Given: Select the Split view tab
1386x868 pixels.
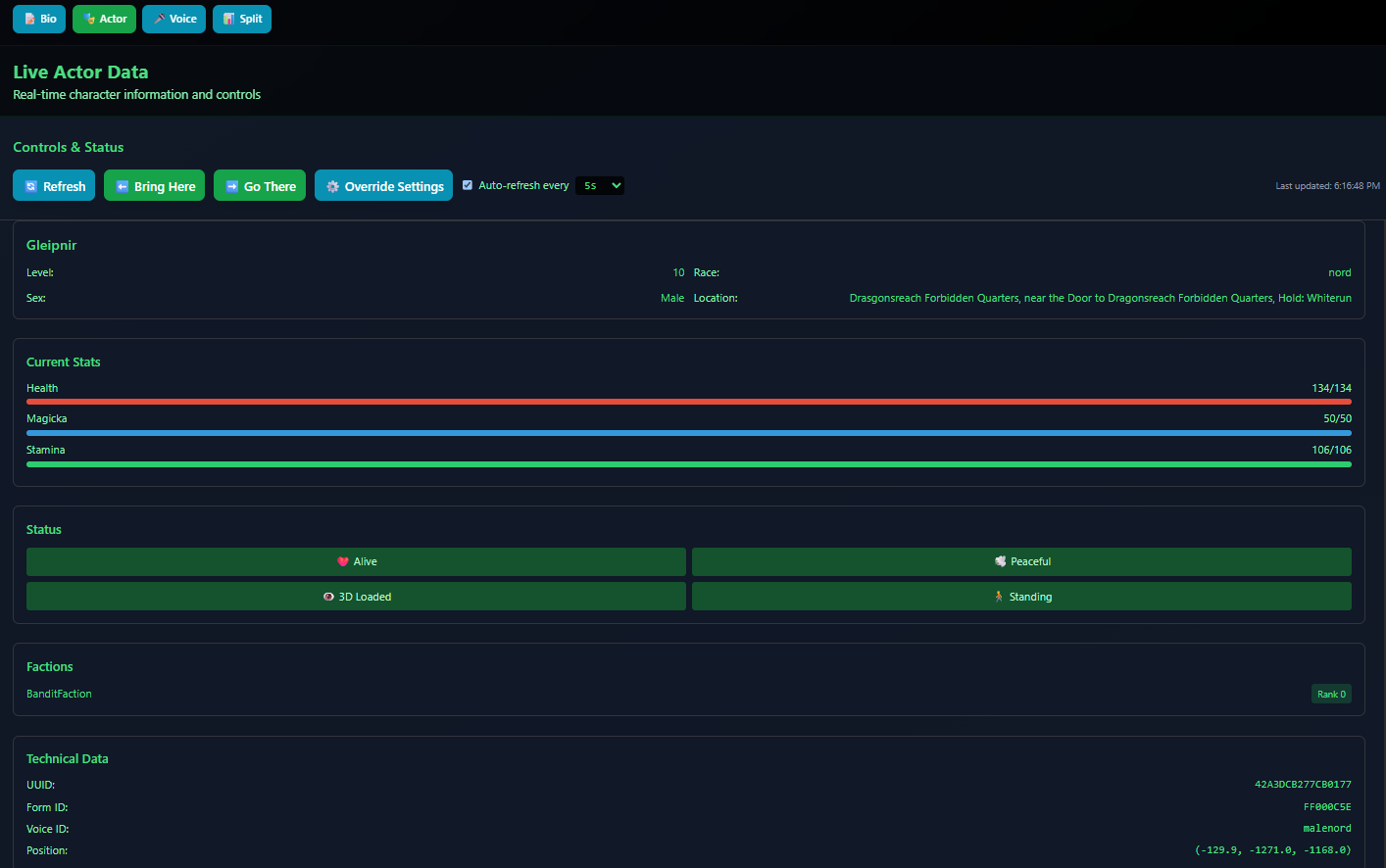Looking at the screenshot, I should 242,19.
